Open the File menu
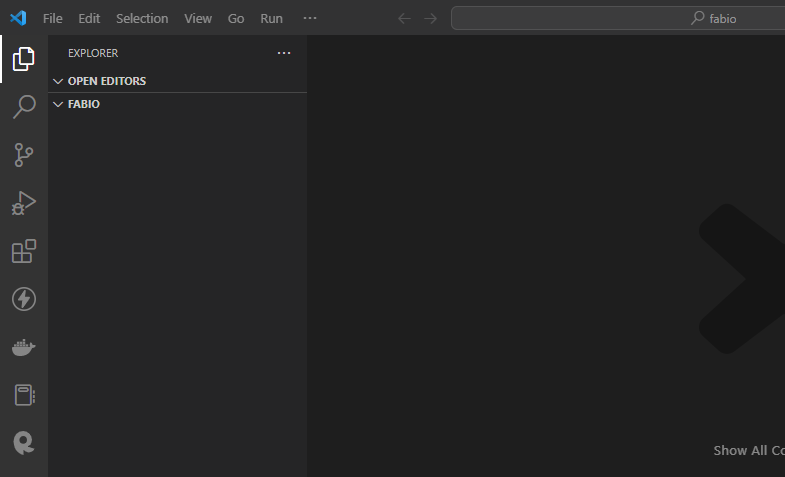 [53, 19]
